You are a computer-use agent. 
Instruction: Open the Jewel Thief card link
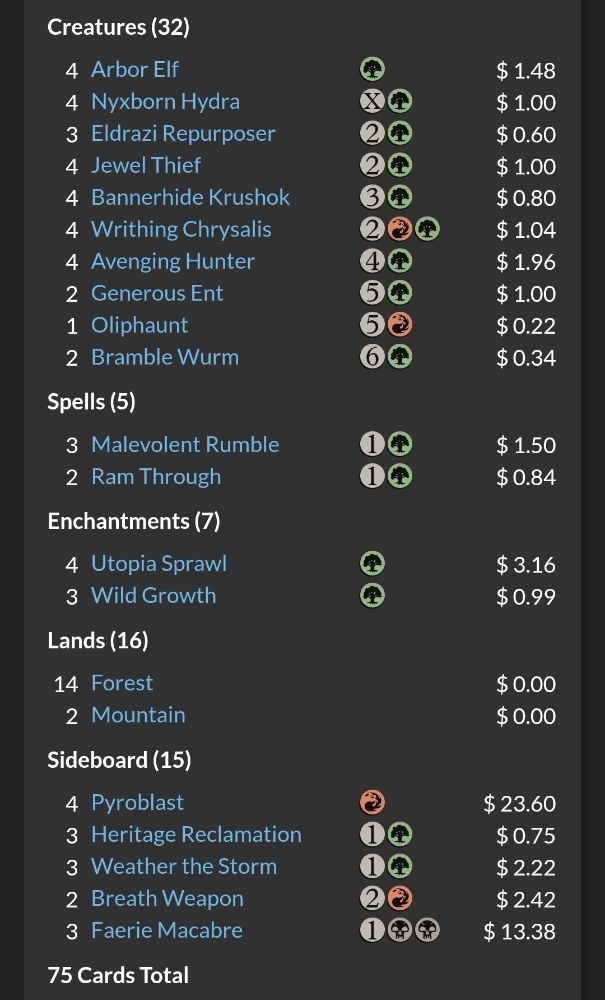[x=146, y=166]
